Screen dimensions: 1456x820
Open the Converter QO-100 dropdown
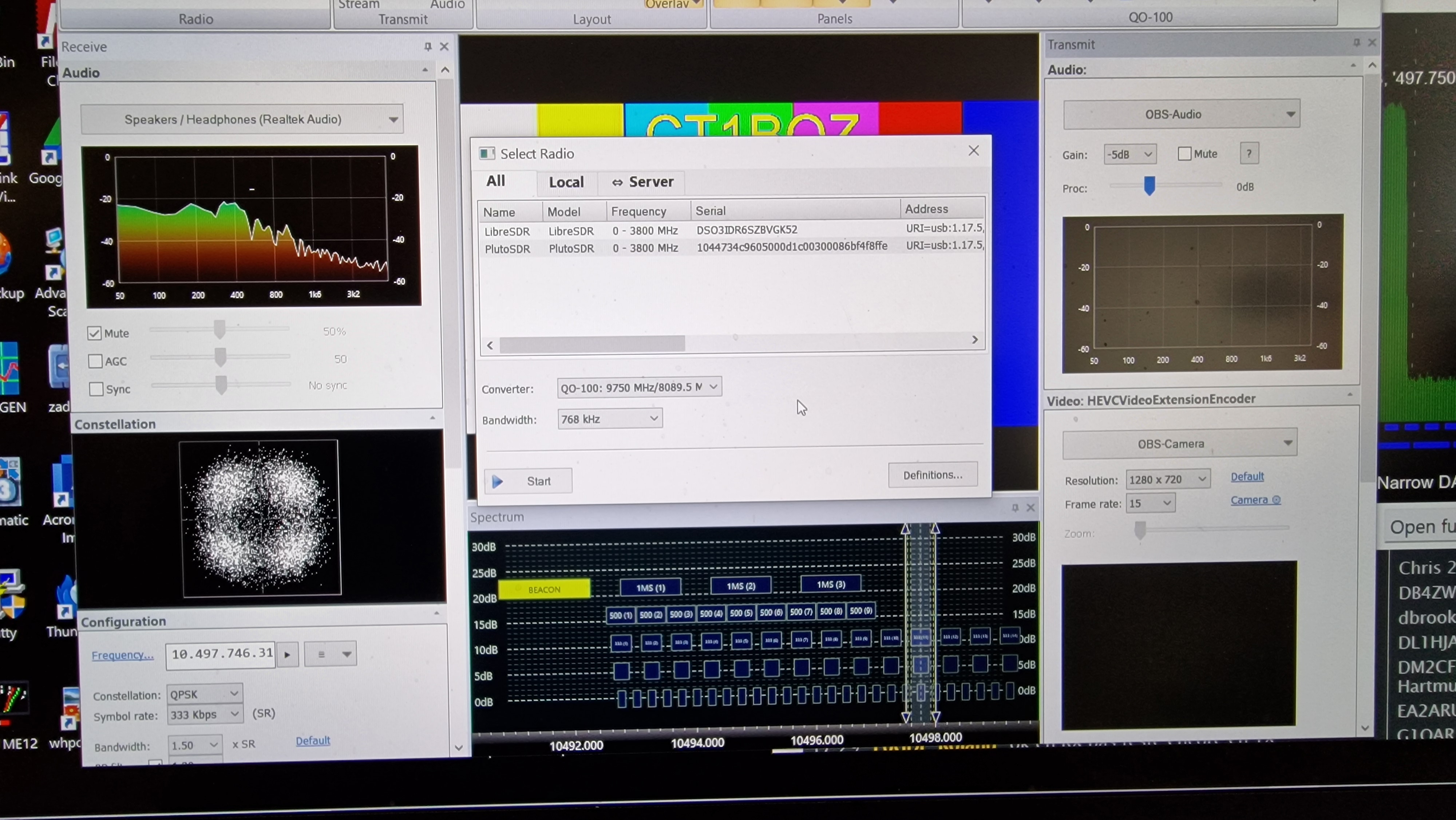(639, 387)
